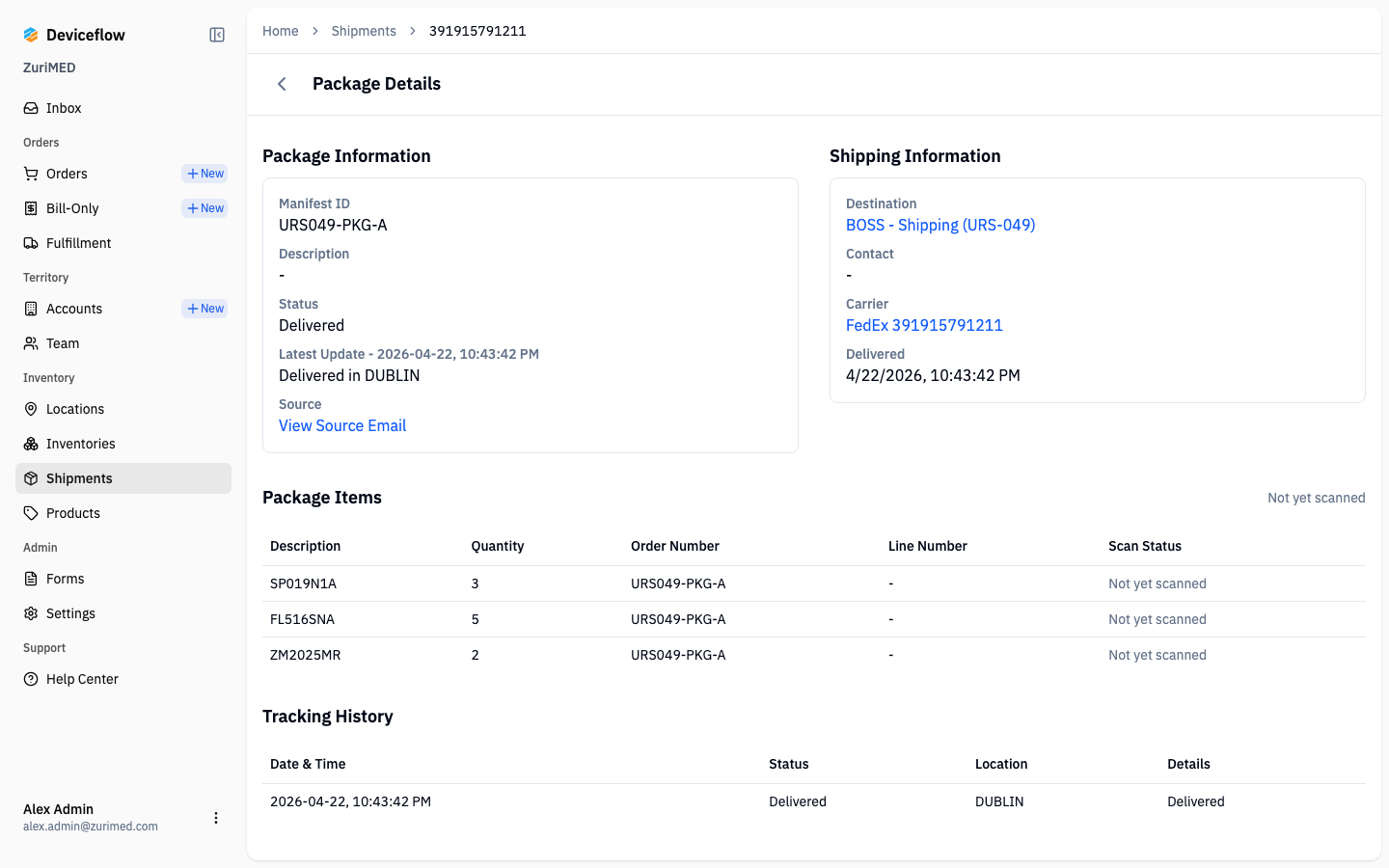Open Inventories in the sidebar
Viewport: 1389px width, 868px height.
(123, 444)
